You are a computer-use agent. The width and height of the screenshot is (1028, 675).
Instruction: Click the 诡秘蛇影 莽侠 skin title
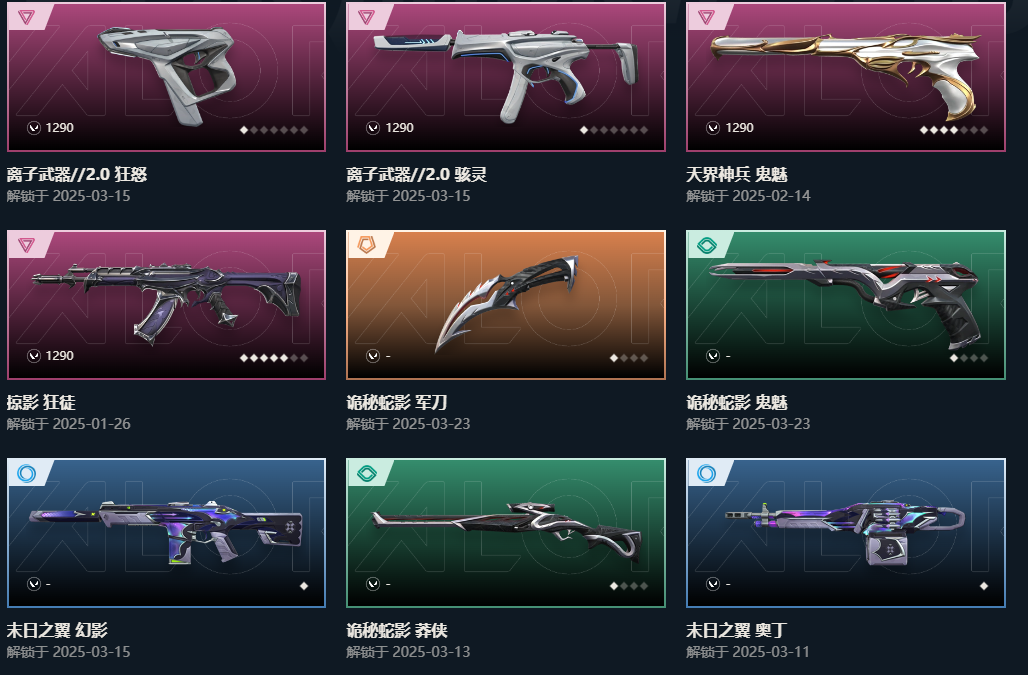coord(397,630)
